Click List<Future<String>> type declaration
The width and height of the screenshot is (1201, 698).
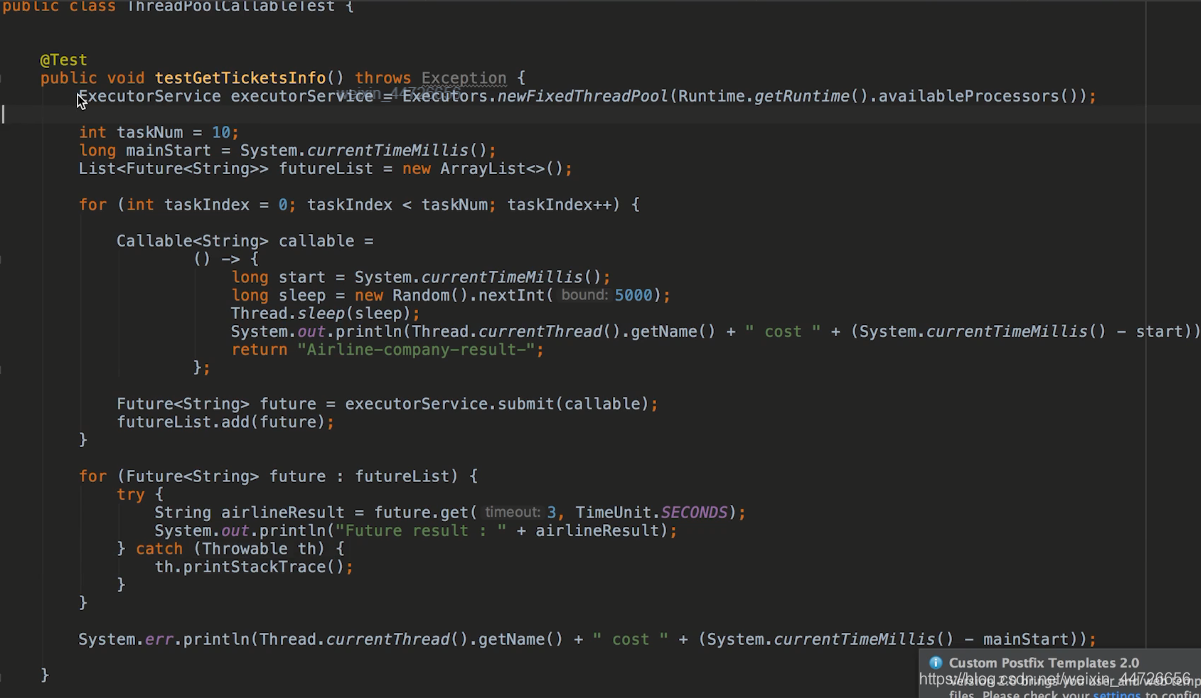tap(174, 168)
